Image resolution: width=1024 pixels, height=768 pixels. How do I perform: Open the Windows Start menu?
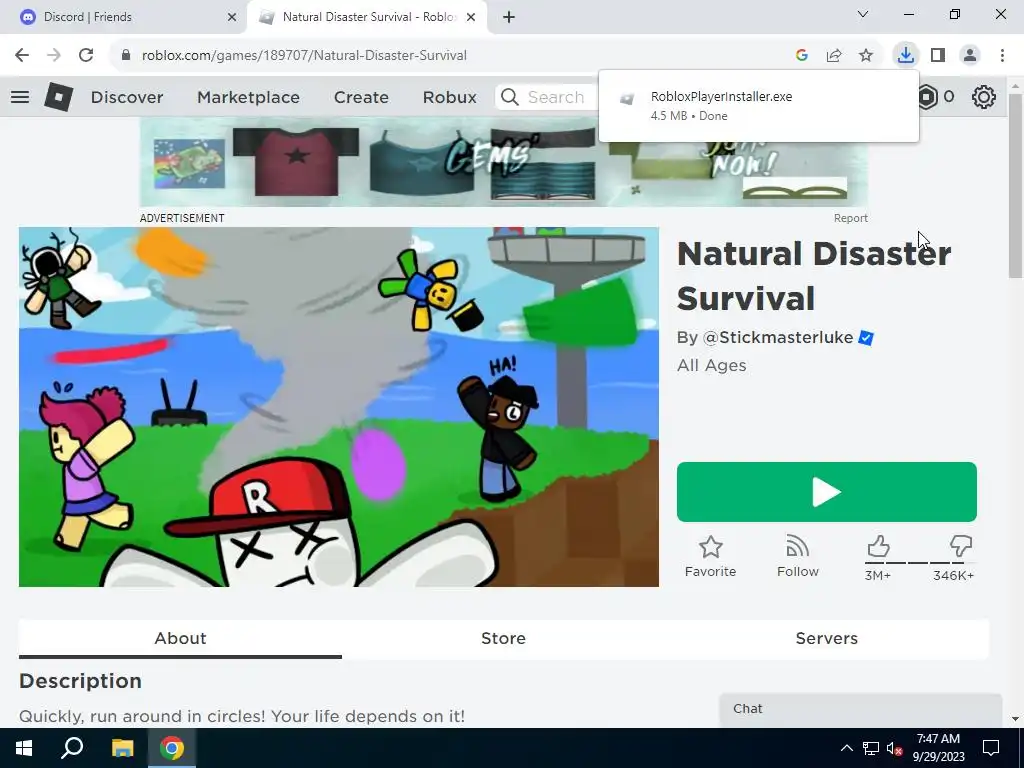pos(24,748)
